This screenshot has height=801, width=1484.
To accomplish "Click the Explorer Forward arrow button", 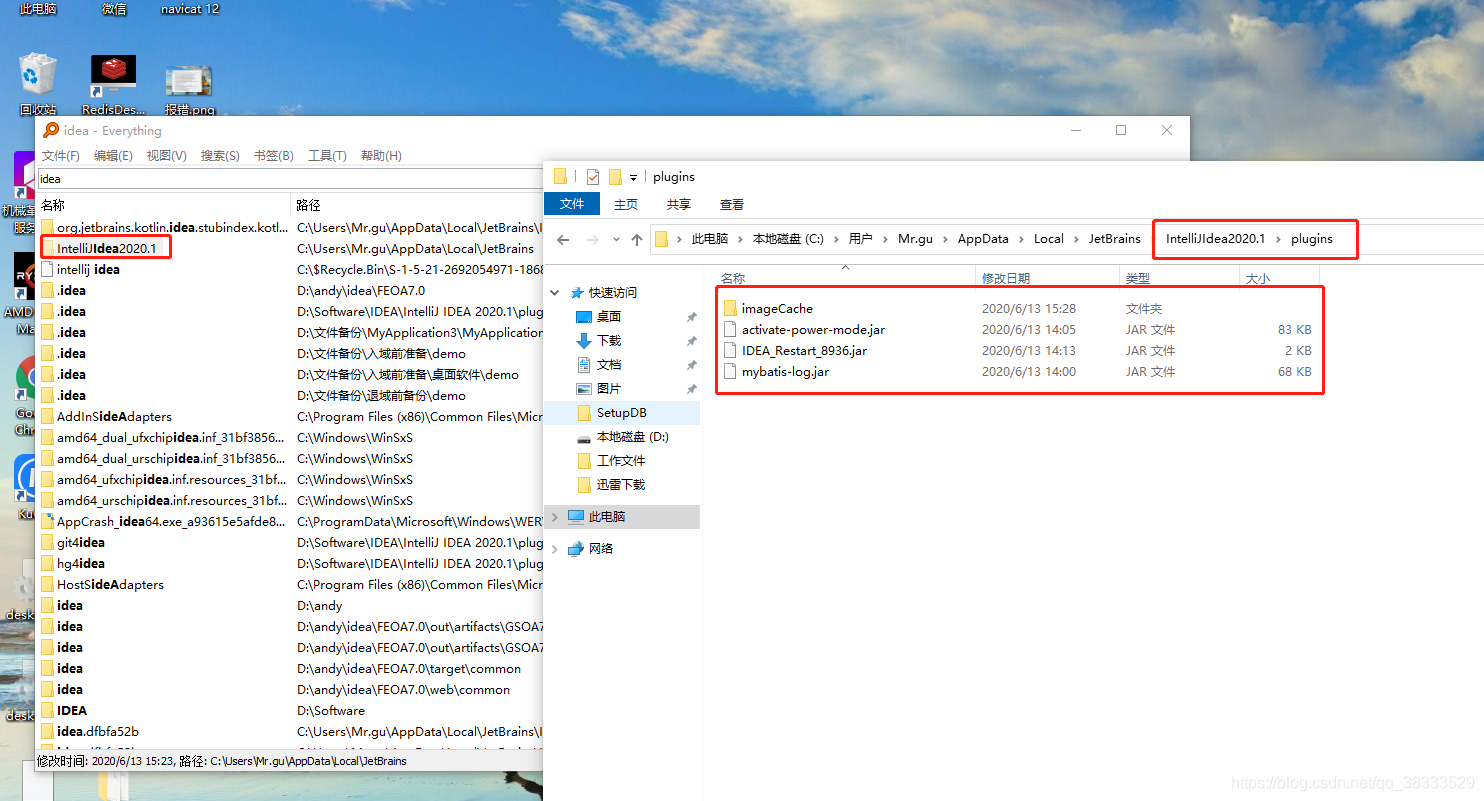I will tap(593, 240).
